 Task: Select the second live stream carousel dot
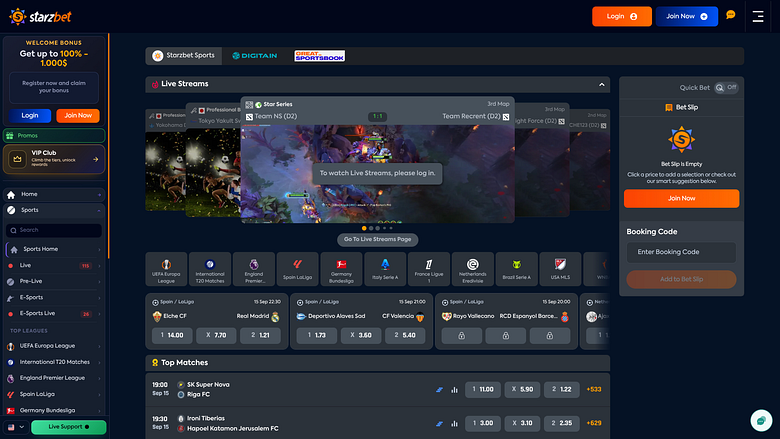[x=371, y=228]
